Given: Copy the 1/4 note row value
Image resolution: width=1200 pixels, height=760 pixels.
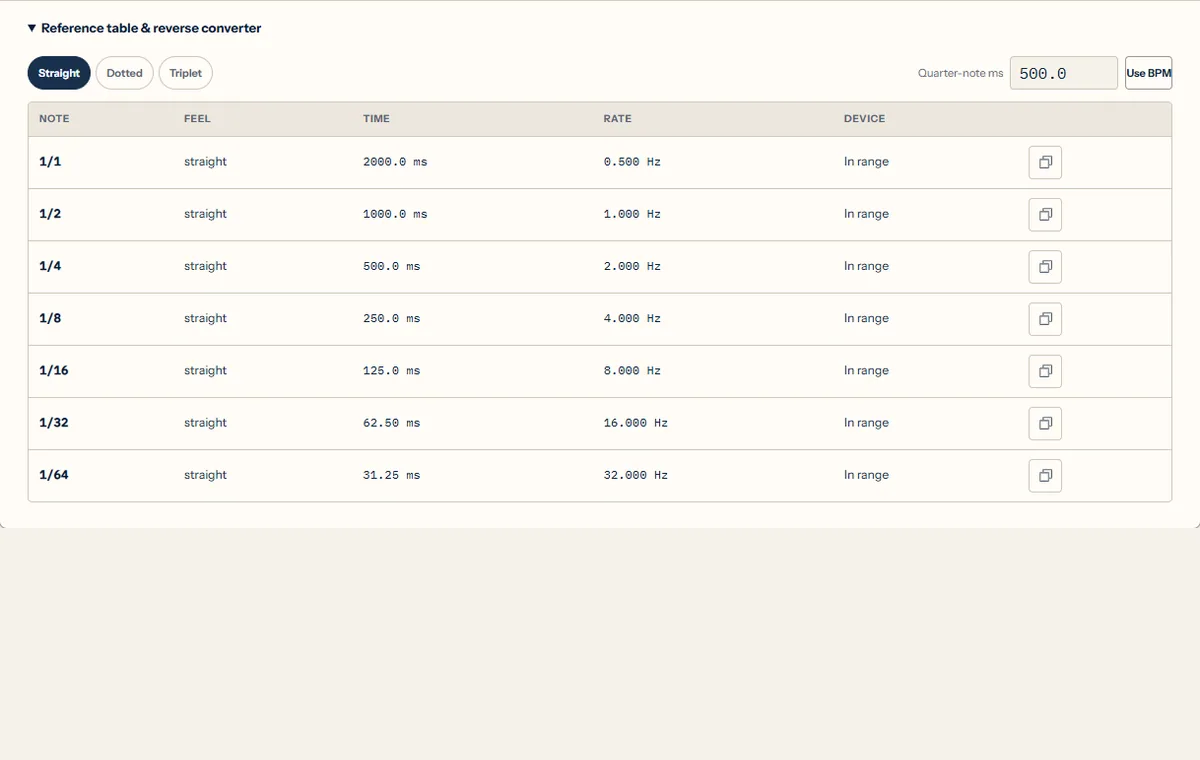Looking at the screenshot, I should (1045, 266).
